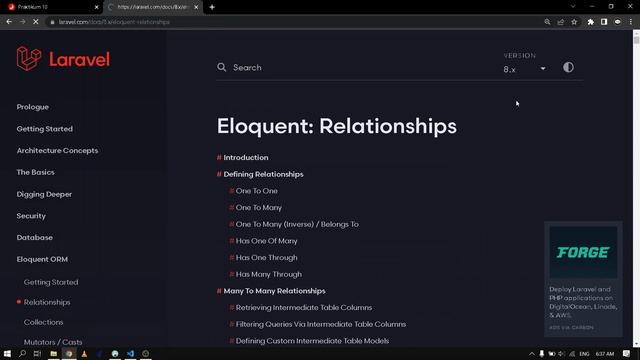Open the Collections sidebar item
Screen dimensions: 640x360
[43, 322]
